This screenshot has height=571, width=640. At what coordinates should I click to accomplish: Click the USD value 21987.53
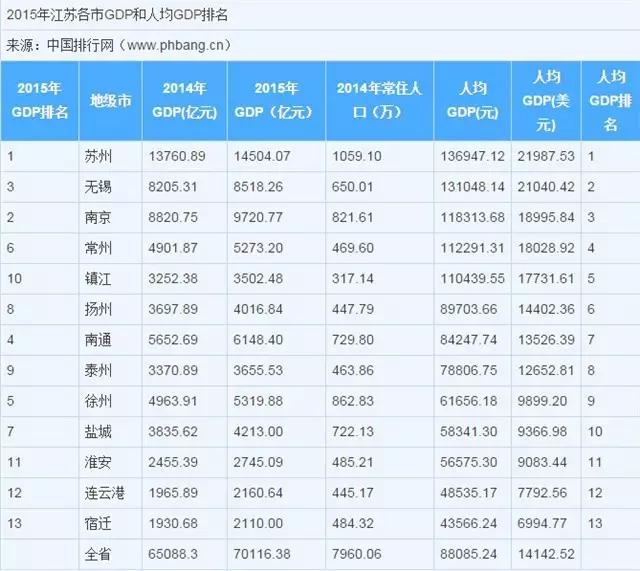coord(546,156)
